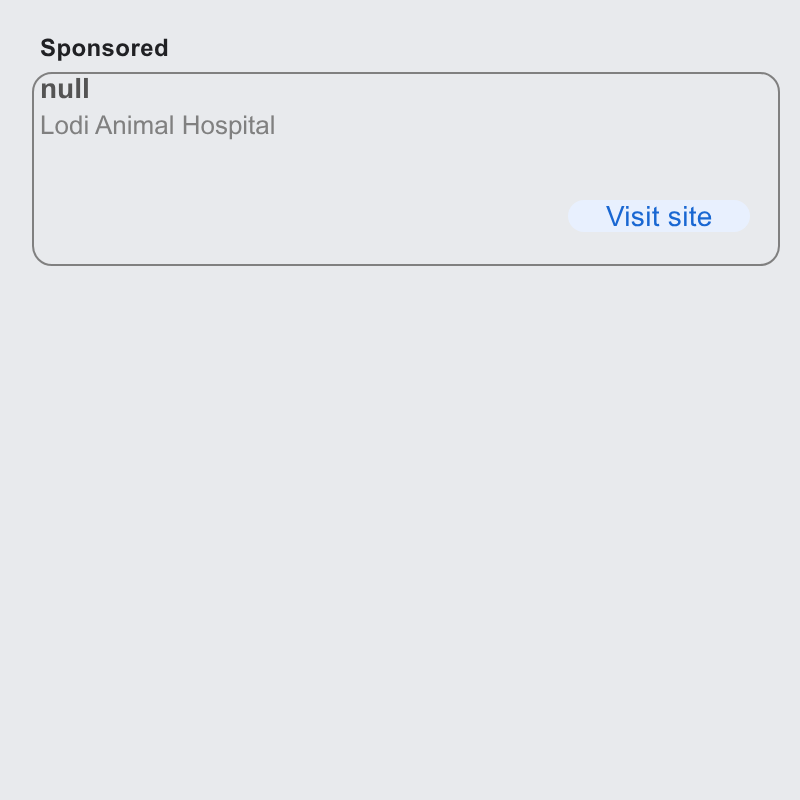Select the Sponsored heading text
This screenshot has height=800, width=800.
coord(104,48)
